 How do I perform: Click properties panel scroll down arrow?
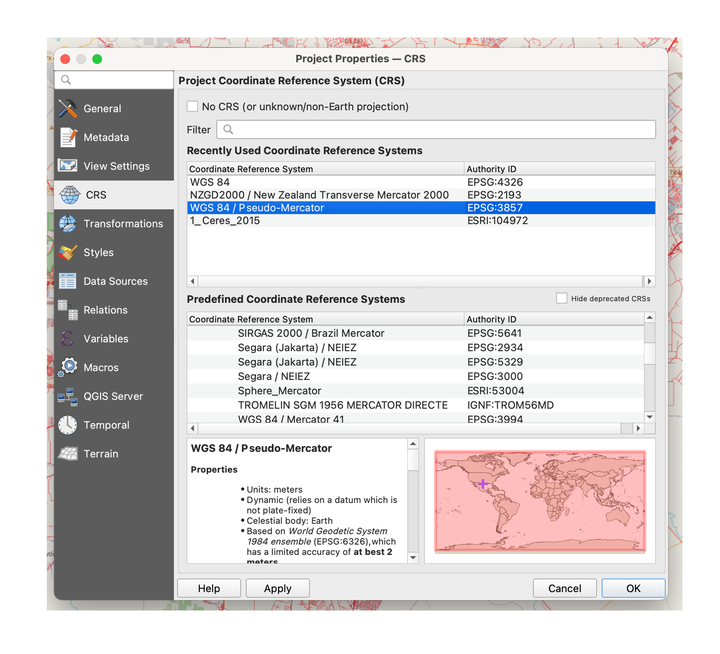[413, 558]
